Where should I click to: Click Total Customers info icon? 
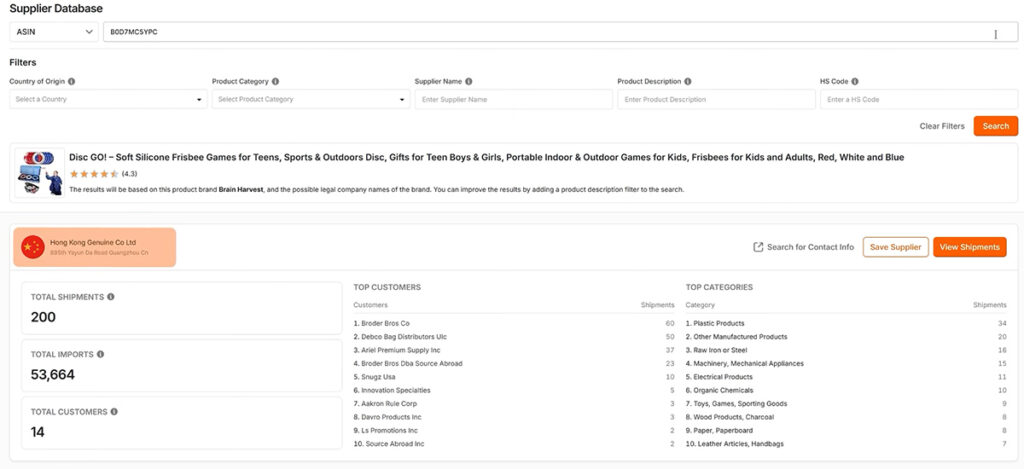(x=114, y=411)
